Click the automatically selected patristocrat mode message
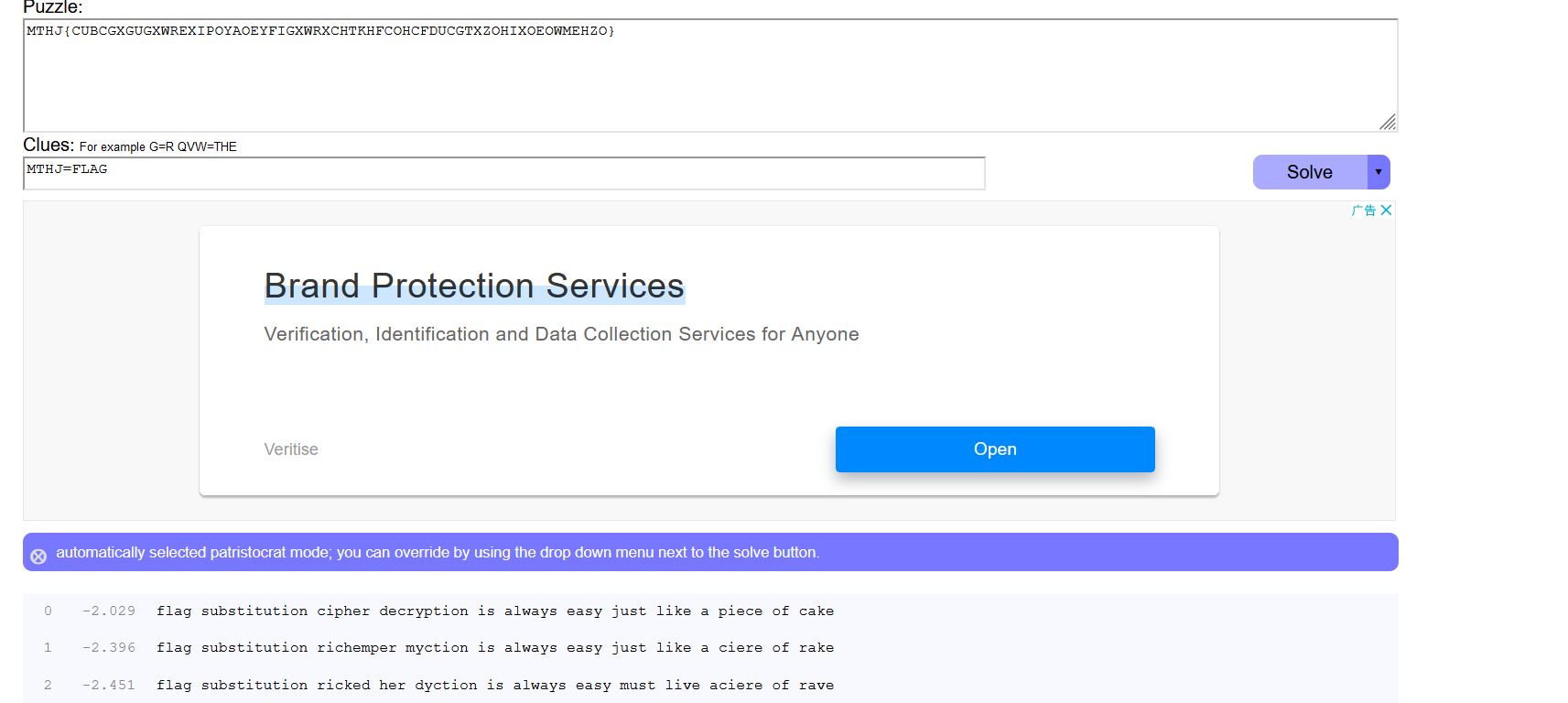 click(x=438, y=552)
